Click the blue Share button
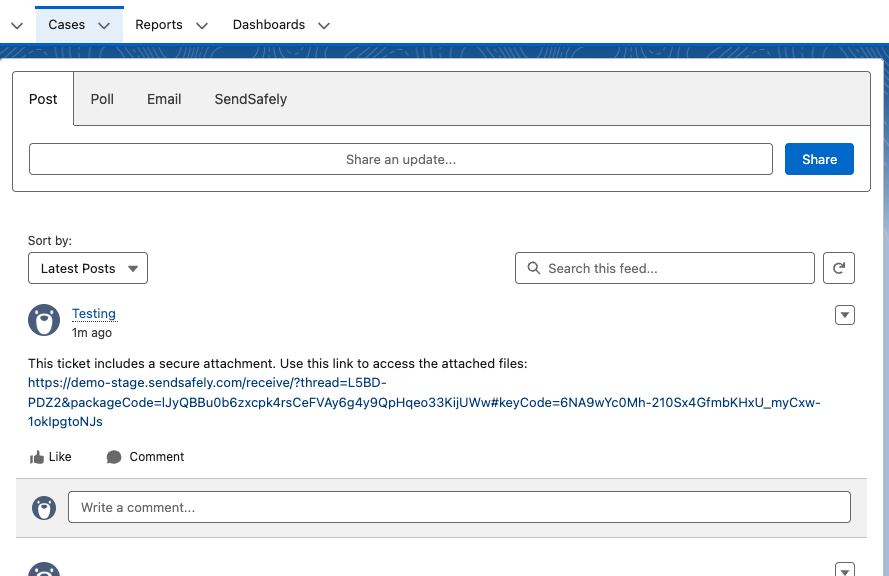This screenshot has width=889, height=576. (819, 159)
